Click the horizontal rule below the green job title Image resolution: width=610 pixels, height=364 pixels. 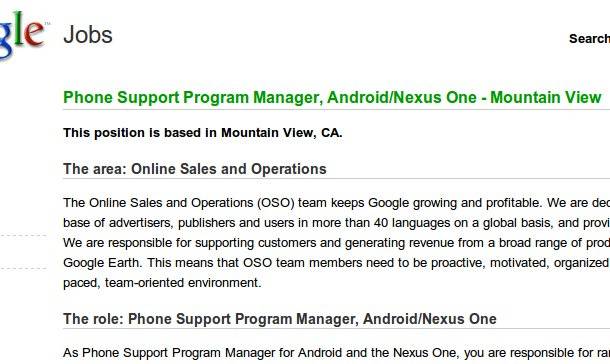[337, 110]
